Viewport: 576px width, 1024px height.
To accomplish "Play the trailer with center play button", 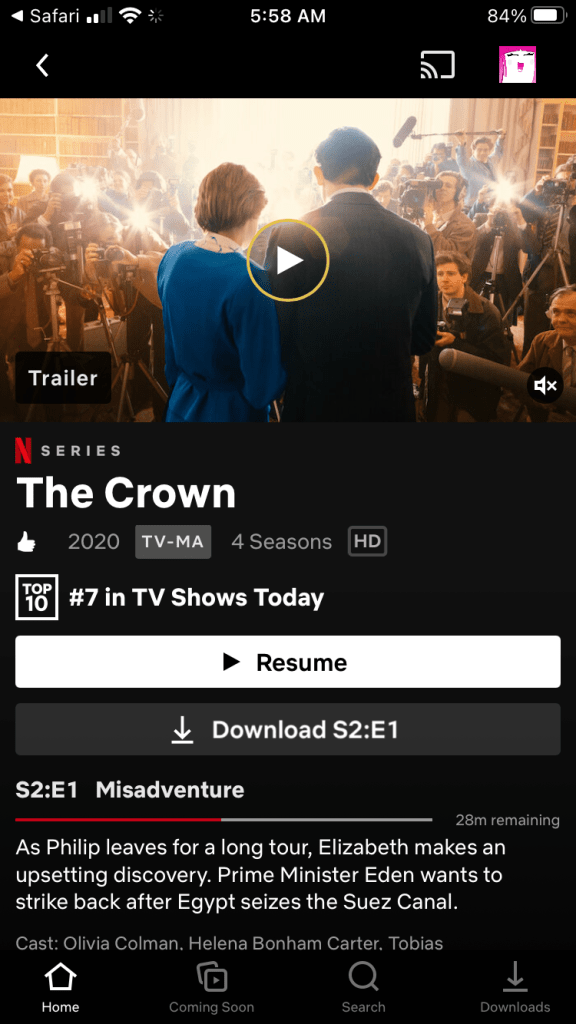I will [x=287, y=261].
